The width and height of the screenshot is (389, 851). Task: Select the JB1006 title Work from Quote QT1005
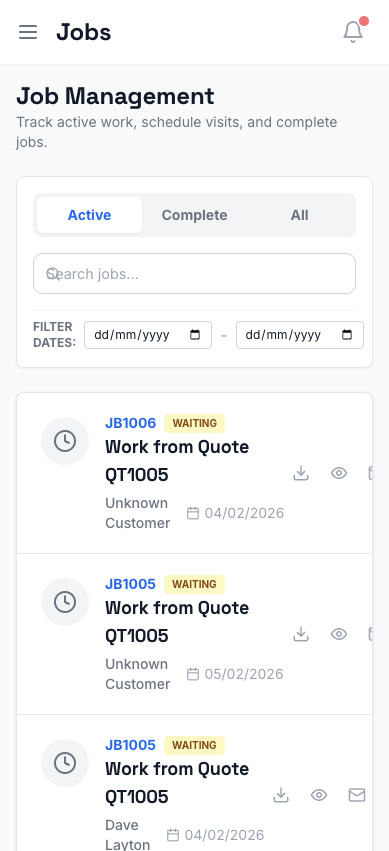[x=177, y=461]
